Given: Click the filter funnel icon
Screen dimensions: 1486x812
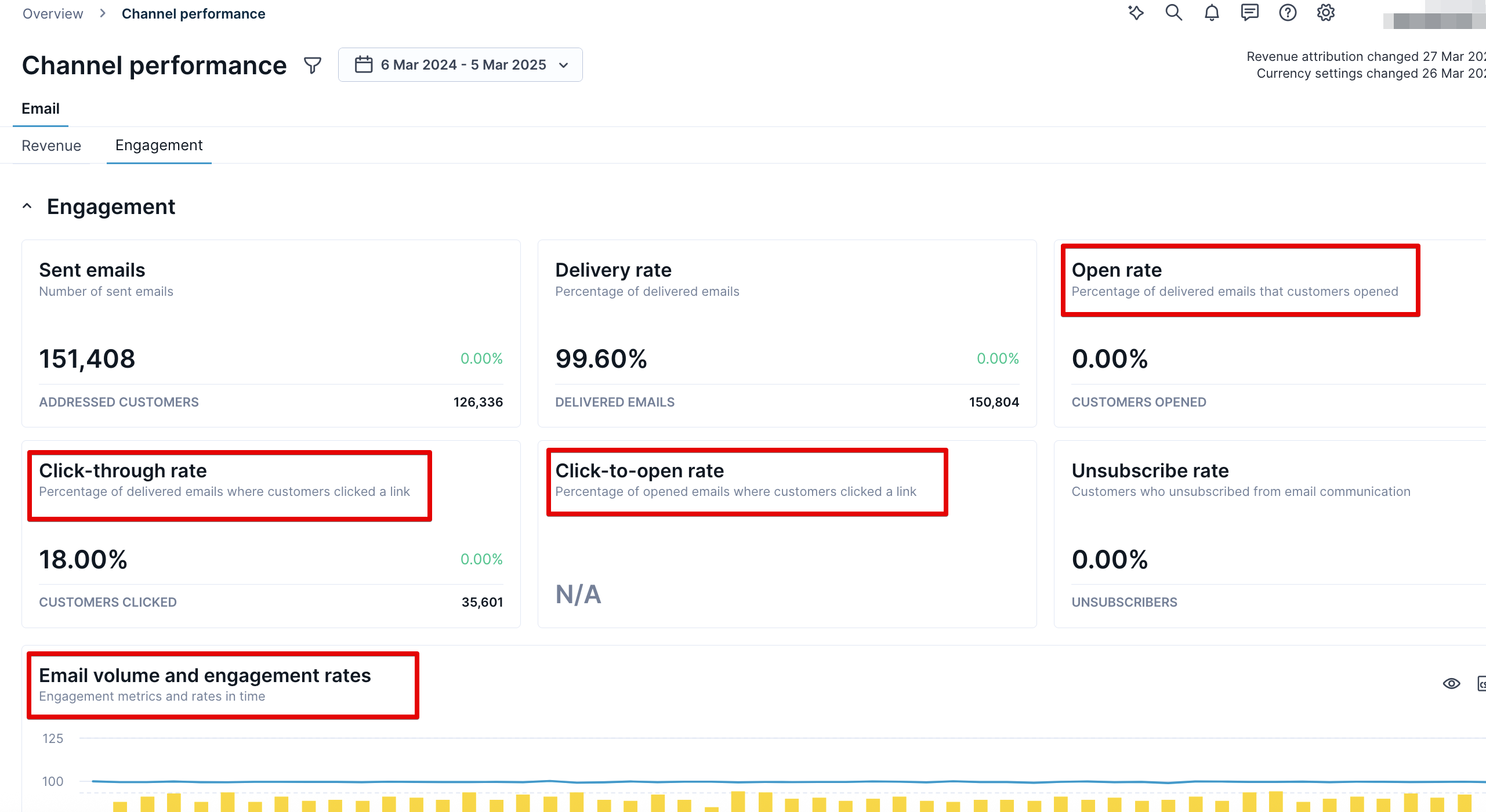Looking at the screenshot, I should [x=312, y=65].
